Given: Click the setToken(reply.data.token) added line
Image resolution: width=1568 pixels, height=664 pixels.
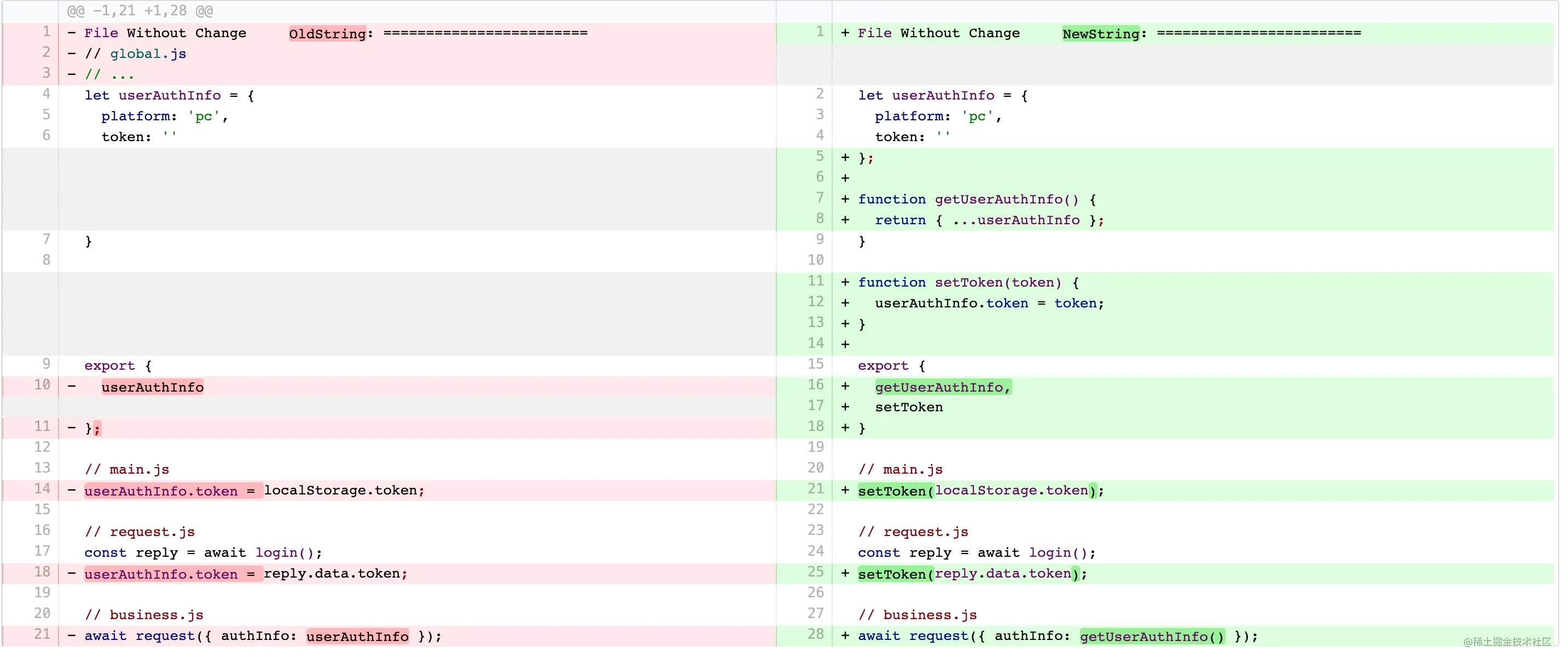Looking at the screenshot, I should [x=972, y=574].
